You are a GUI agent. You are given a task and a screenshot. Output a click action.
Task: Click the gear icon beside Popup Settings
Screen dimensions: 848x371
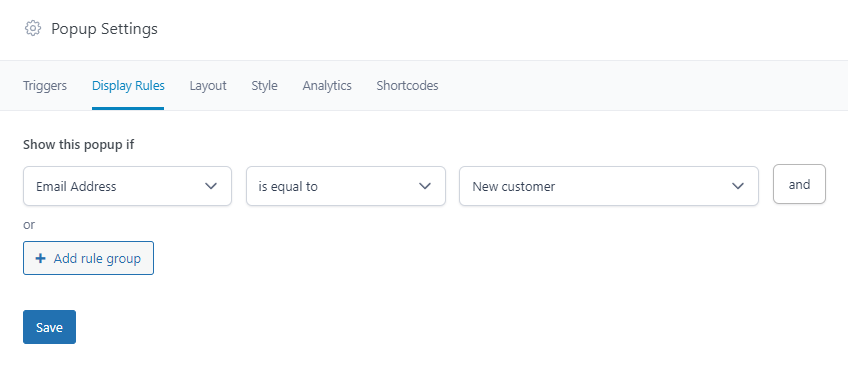tap(33, 28)
